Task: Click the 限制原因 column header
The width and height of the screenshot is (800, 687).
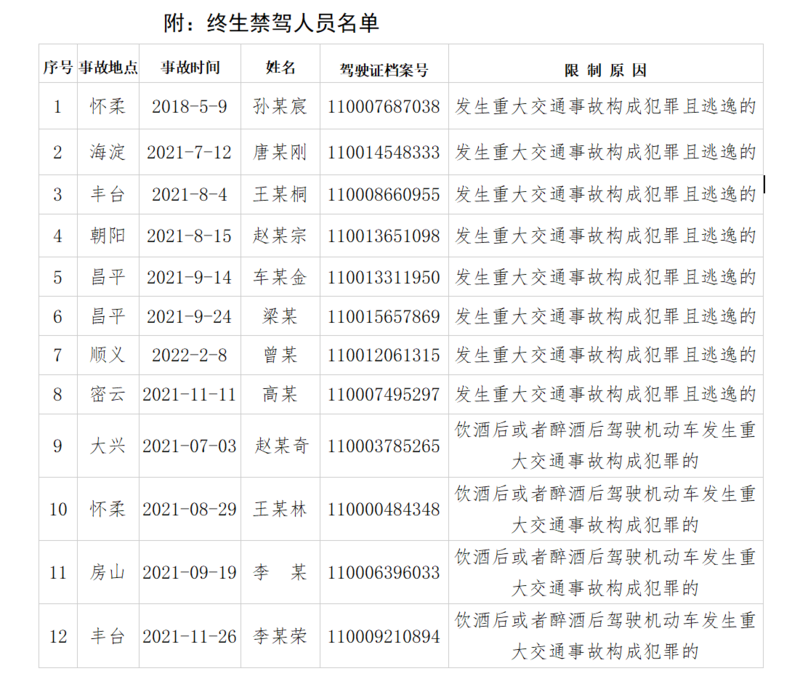Action: coord(605,69)
